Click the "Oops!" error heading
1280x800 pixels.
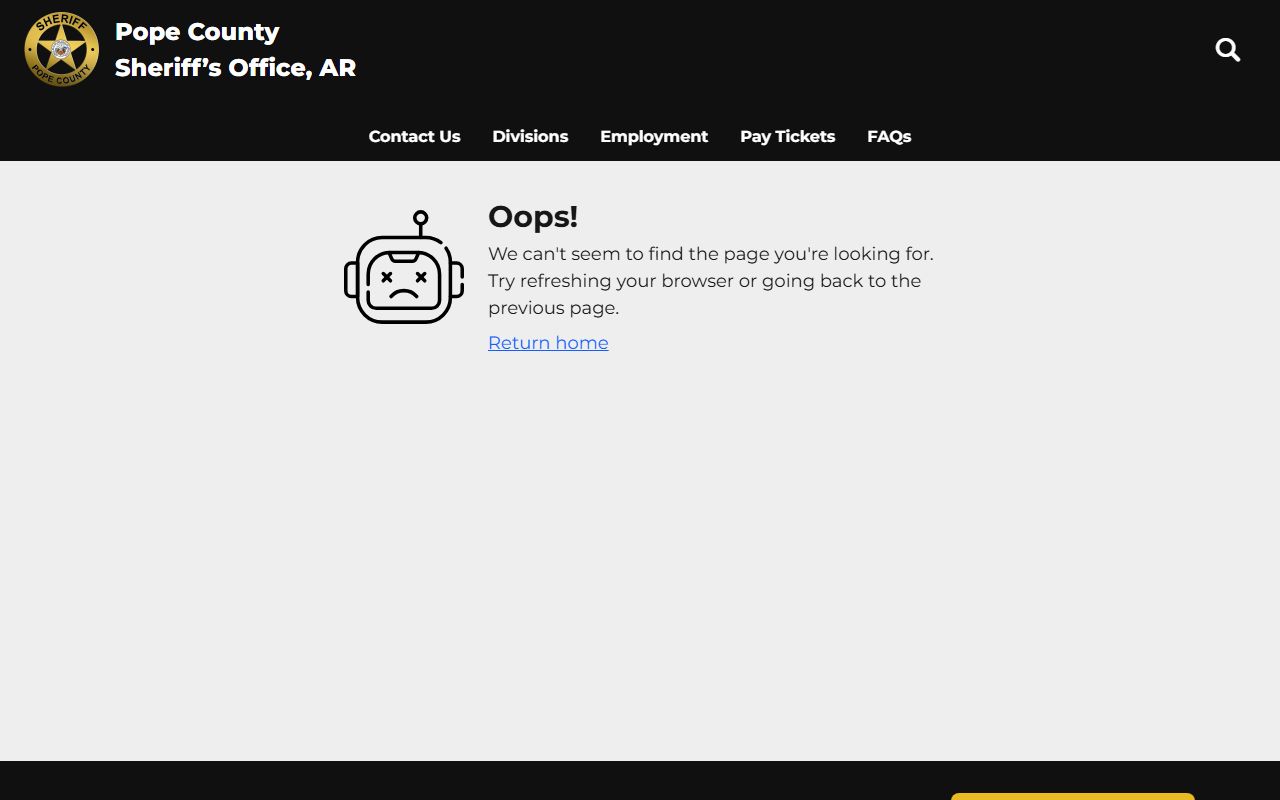[x=533, y=217]
